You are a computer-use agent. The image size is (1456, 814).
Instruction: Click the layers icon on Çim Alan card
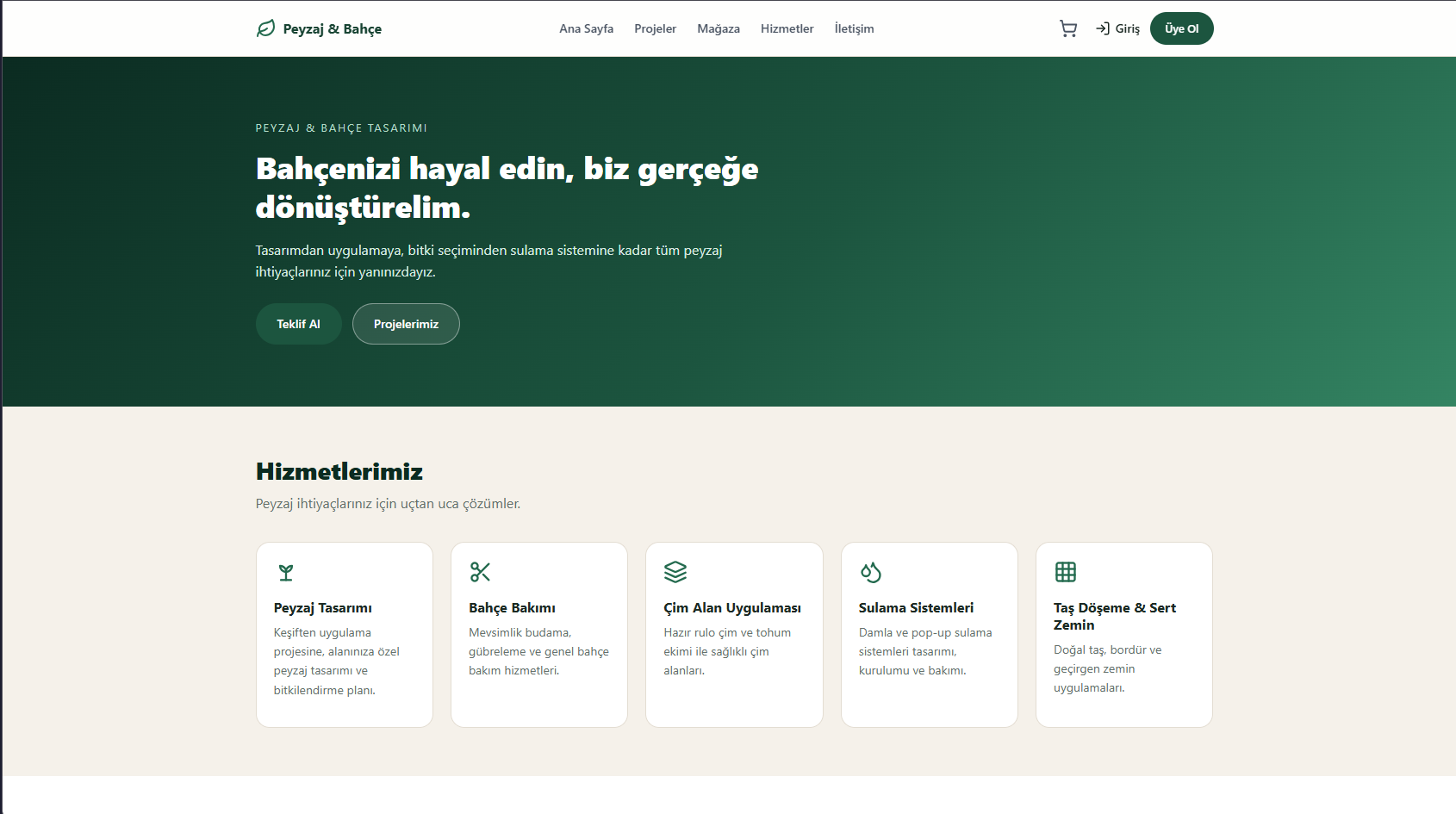(675, 572)
